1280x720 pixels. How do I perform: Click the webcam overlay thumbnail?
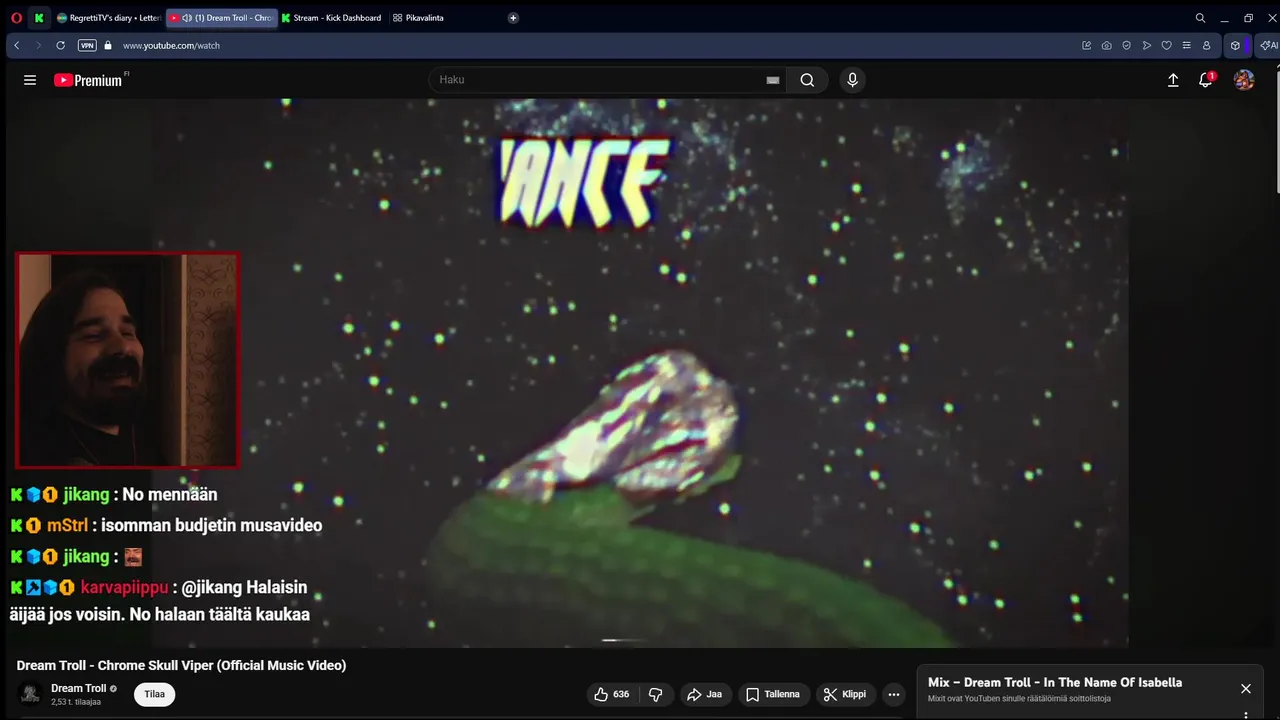tap(127, 360)
